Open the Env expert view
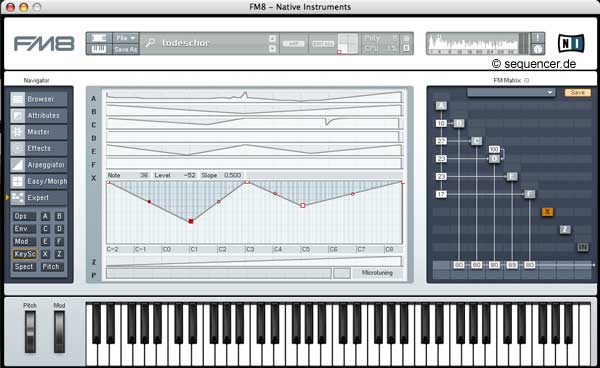This screenshot has width=600, height=368. [24, 229]
